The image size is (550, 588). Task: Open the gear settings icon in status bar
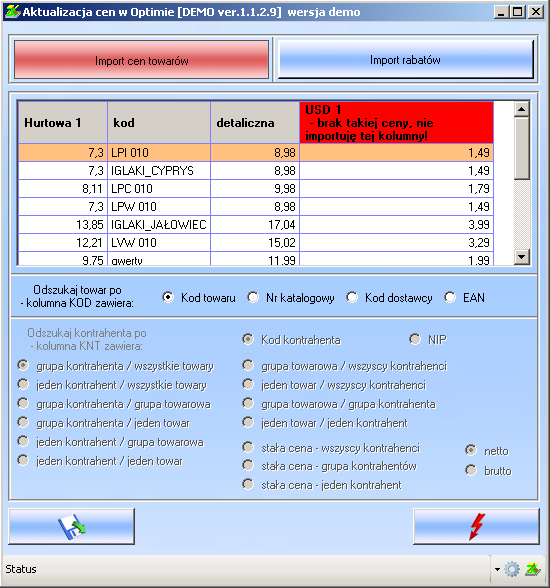click(512, 569)
